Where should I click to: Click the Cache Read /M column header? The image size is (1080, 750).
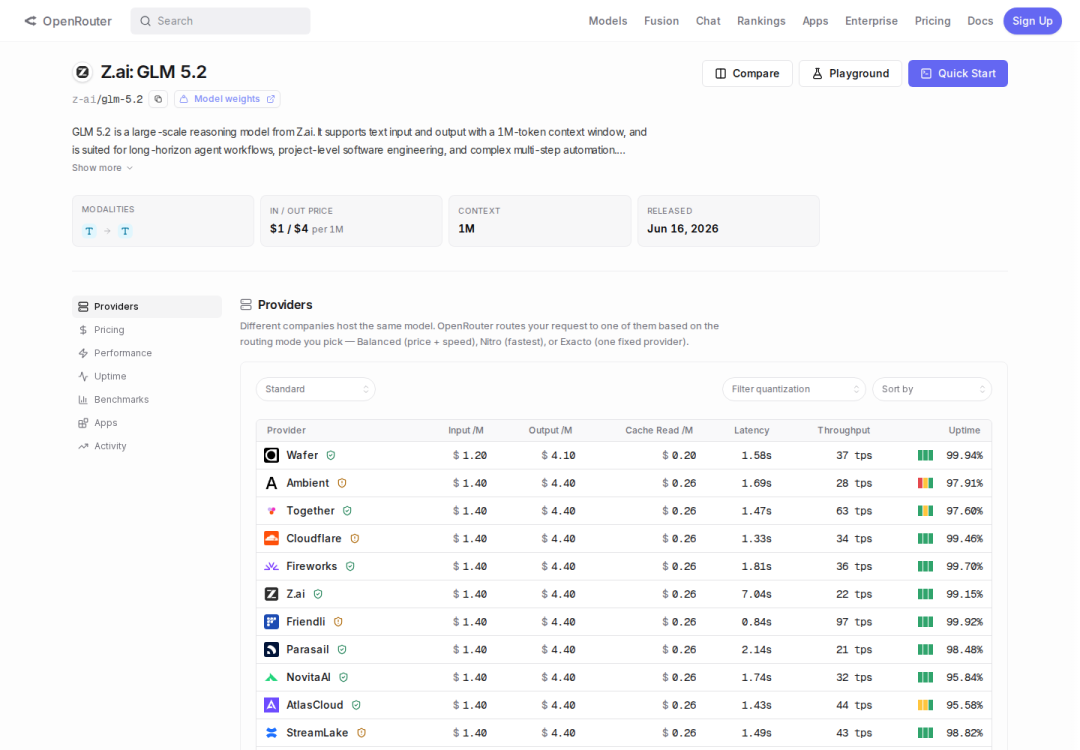coord(659,430)
